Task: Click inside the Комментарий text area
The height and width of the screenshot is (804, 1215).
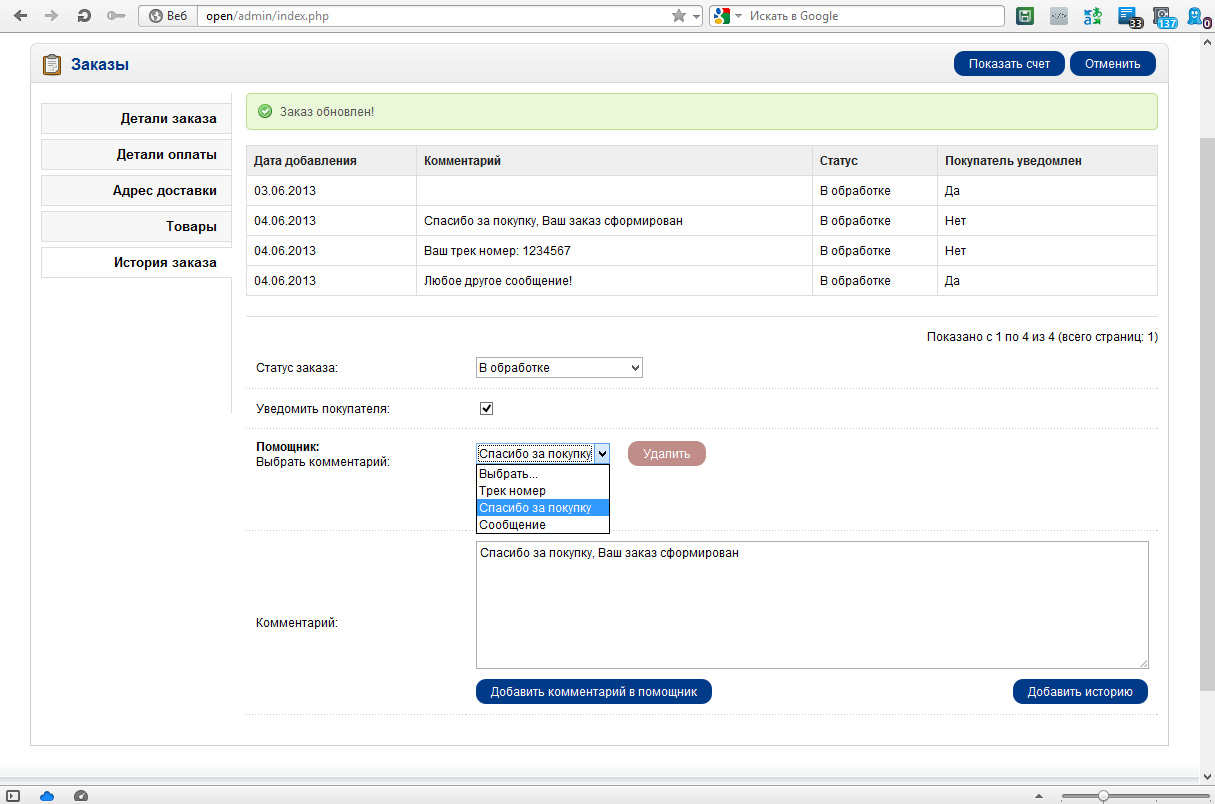Action: point(811,605)
